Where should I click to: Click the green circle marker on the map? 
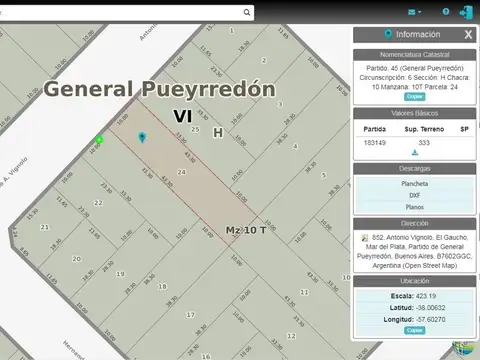pyautogui.click(x=99, y=140)
